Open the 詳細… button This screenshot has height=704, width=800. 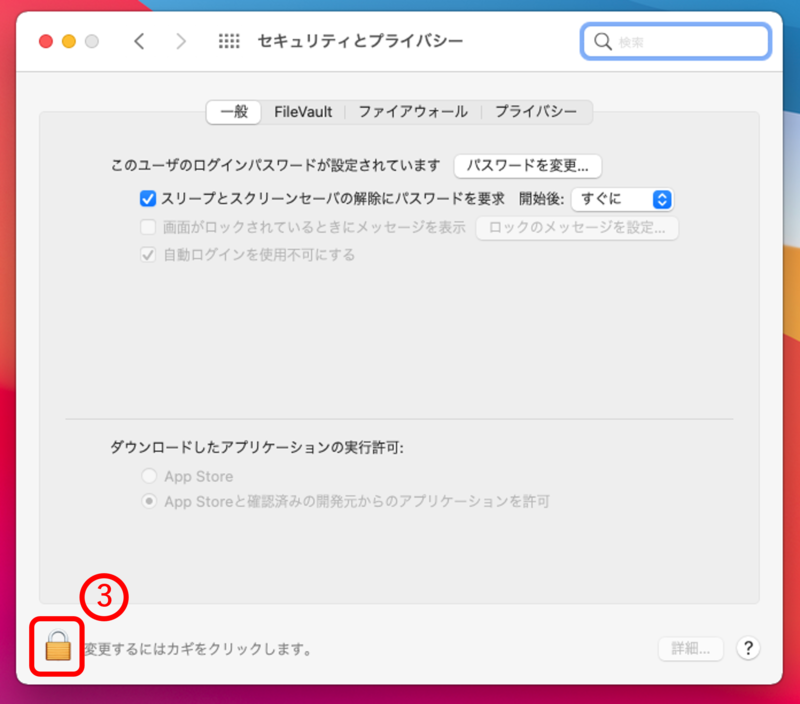coord(691,648)
